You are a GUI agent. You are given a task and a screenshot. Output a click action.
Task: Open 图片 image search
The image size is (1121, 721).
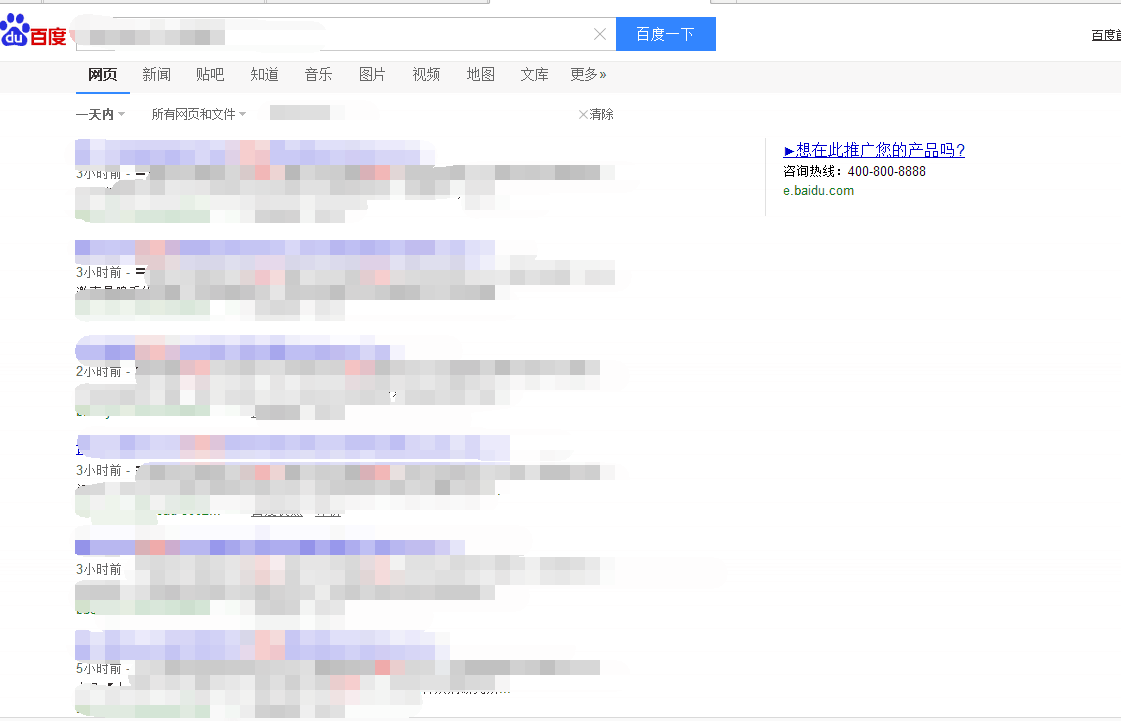coord(372,74)
